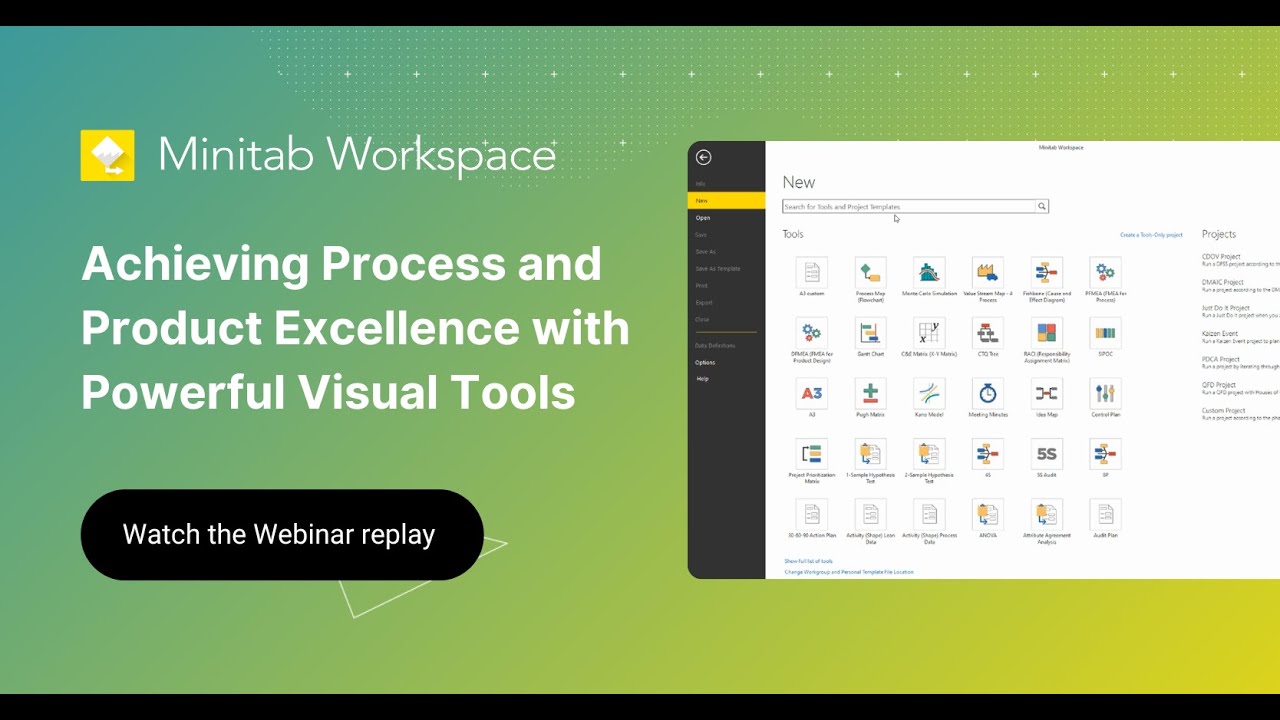The width and height of the screenshot is (1280, 720).
Task: Click Change Workgroup and Personal Template link
Action: click(x=849, y=572)
